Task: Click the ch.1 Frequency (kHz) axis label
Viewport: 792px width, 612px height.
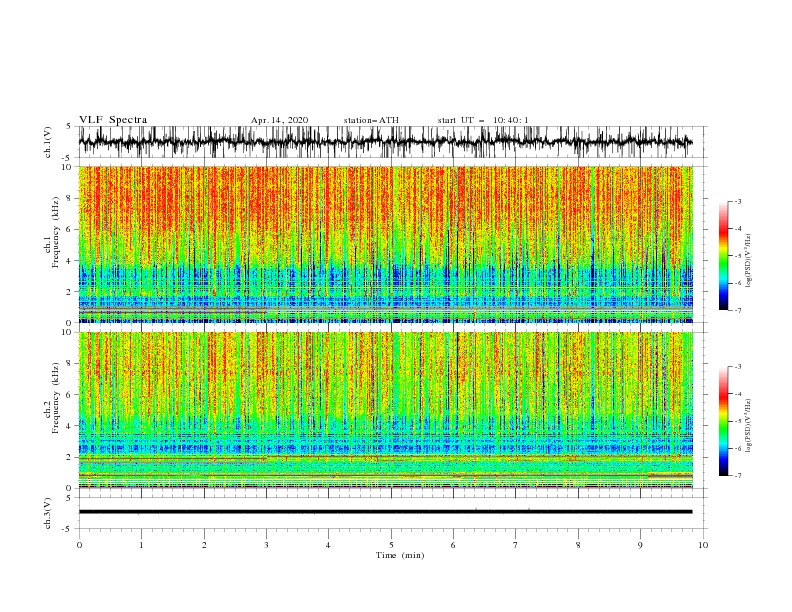Action: [51, 232]
